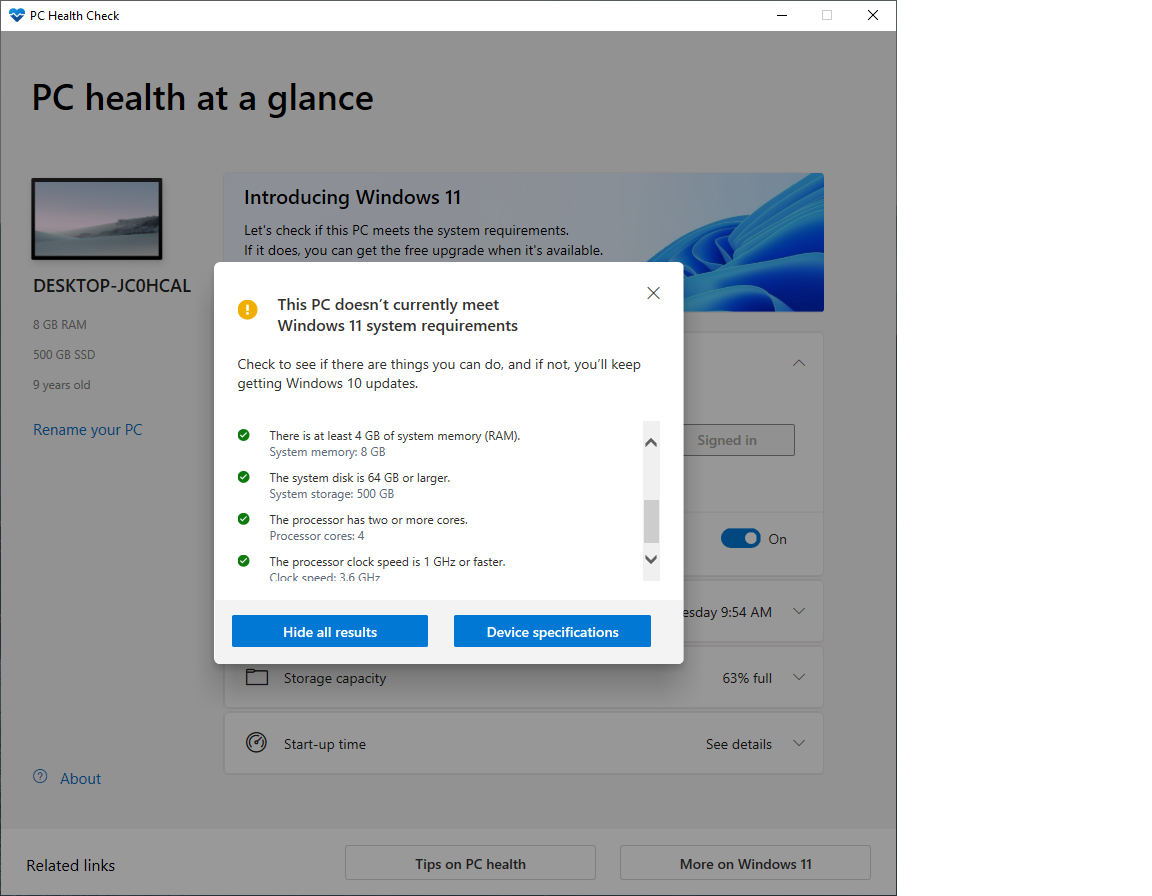The image size is (1152, 896).
Task: Collapse the top section with the up chevron
Action: [x=799, y=363]
